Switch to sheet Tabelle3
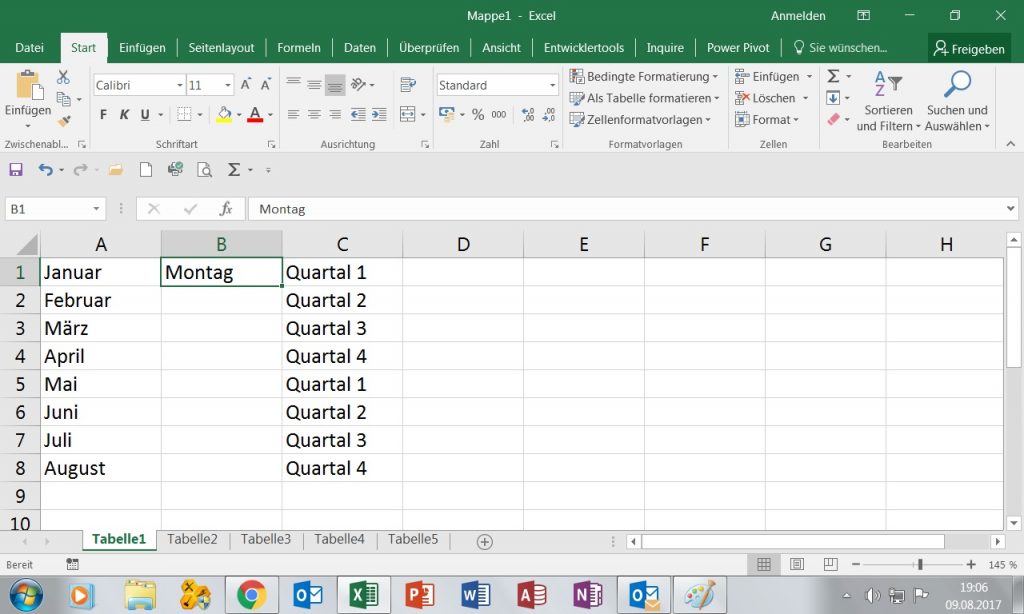 pos(266,539)
